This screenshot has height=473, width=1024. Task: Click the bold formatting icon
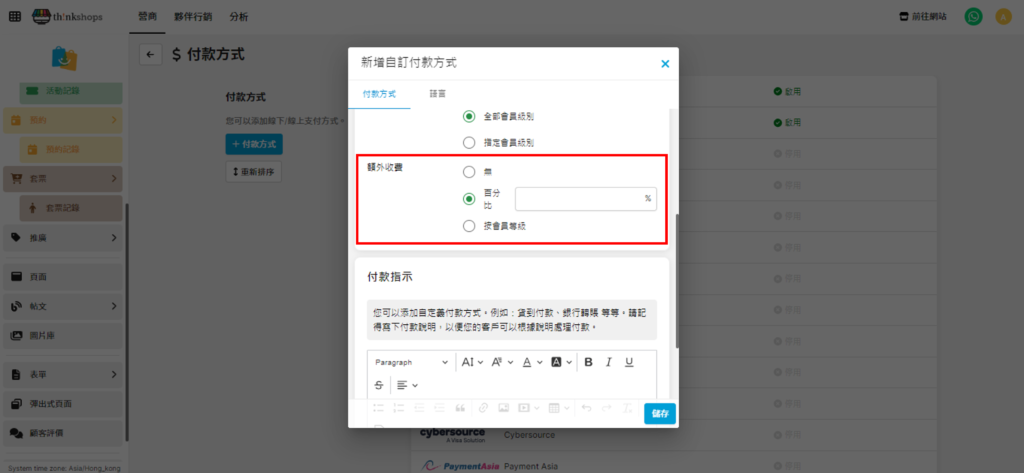click(588, 362)
